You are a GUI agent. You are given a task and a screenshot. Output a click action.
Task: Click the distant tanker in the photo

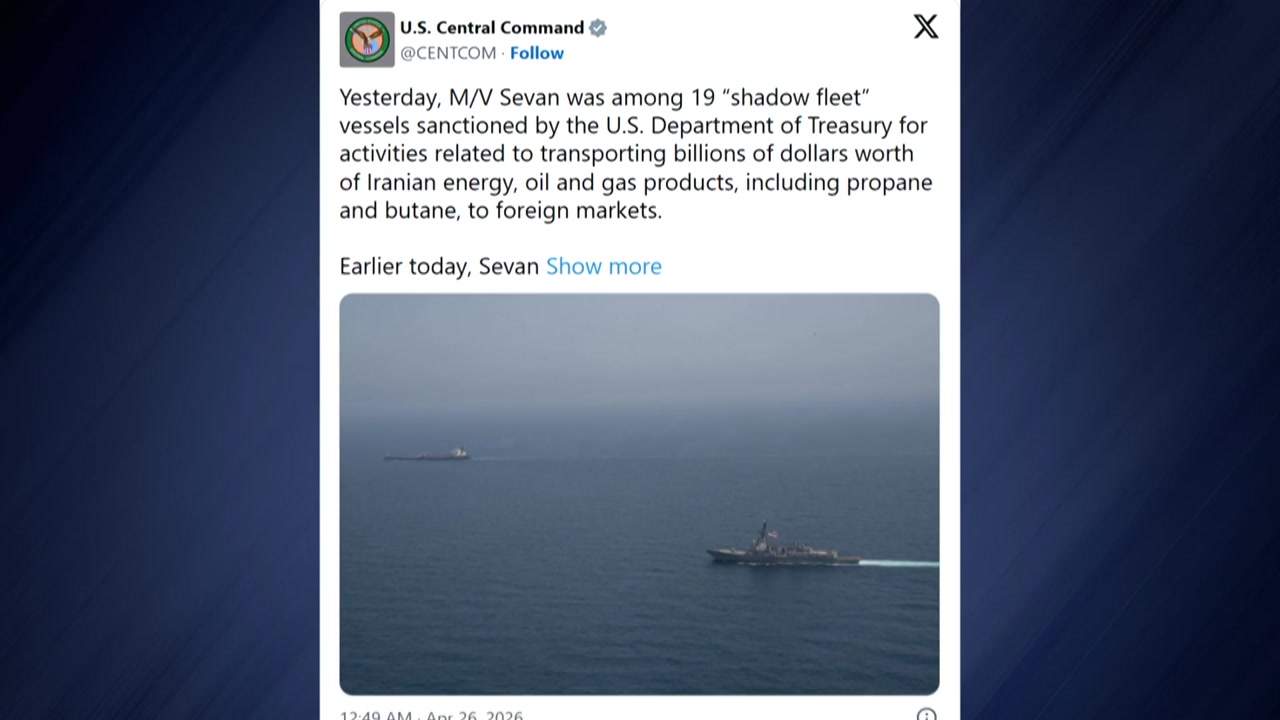tap(428, 455)
